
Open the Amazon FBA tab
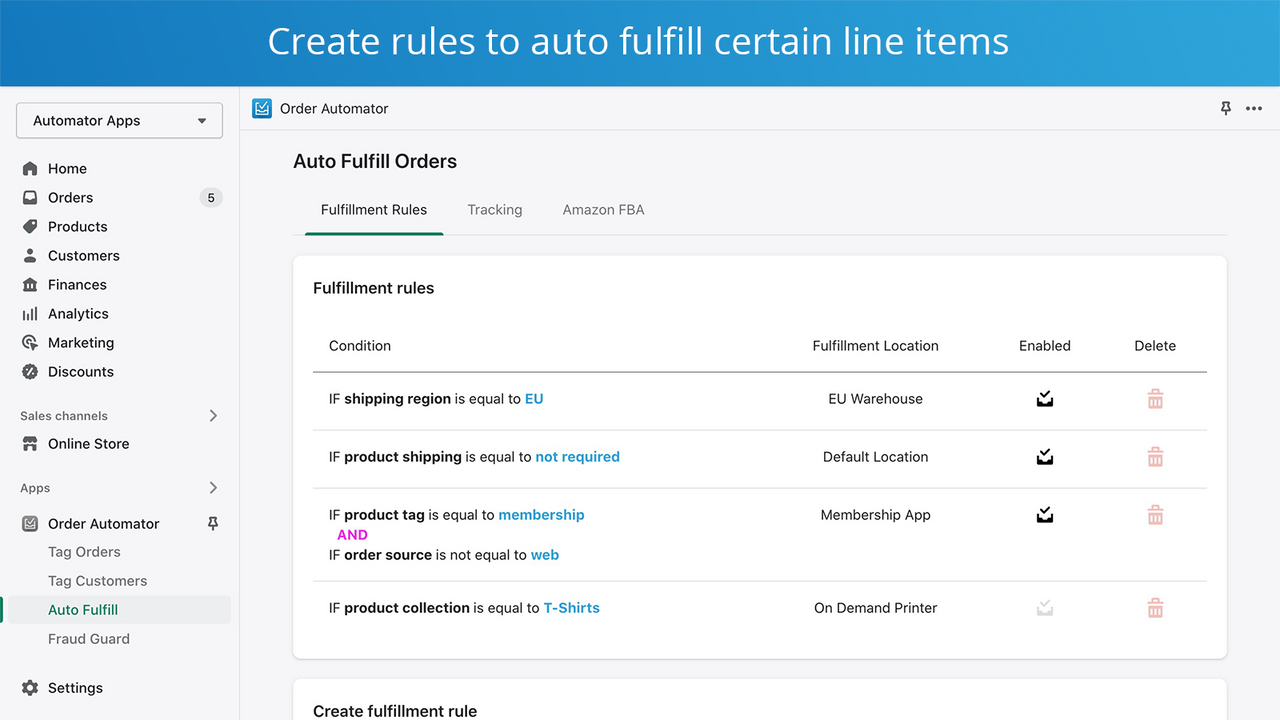click(603, 209)
